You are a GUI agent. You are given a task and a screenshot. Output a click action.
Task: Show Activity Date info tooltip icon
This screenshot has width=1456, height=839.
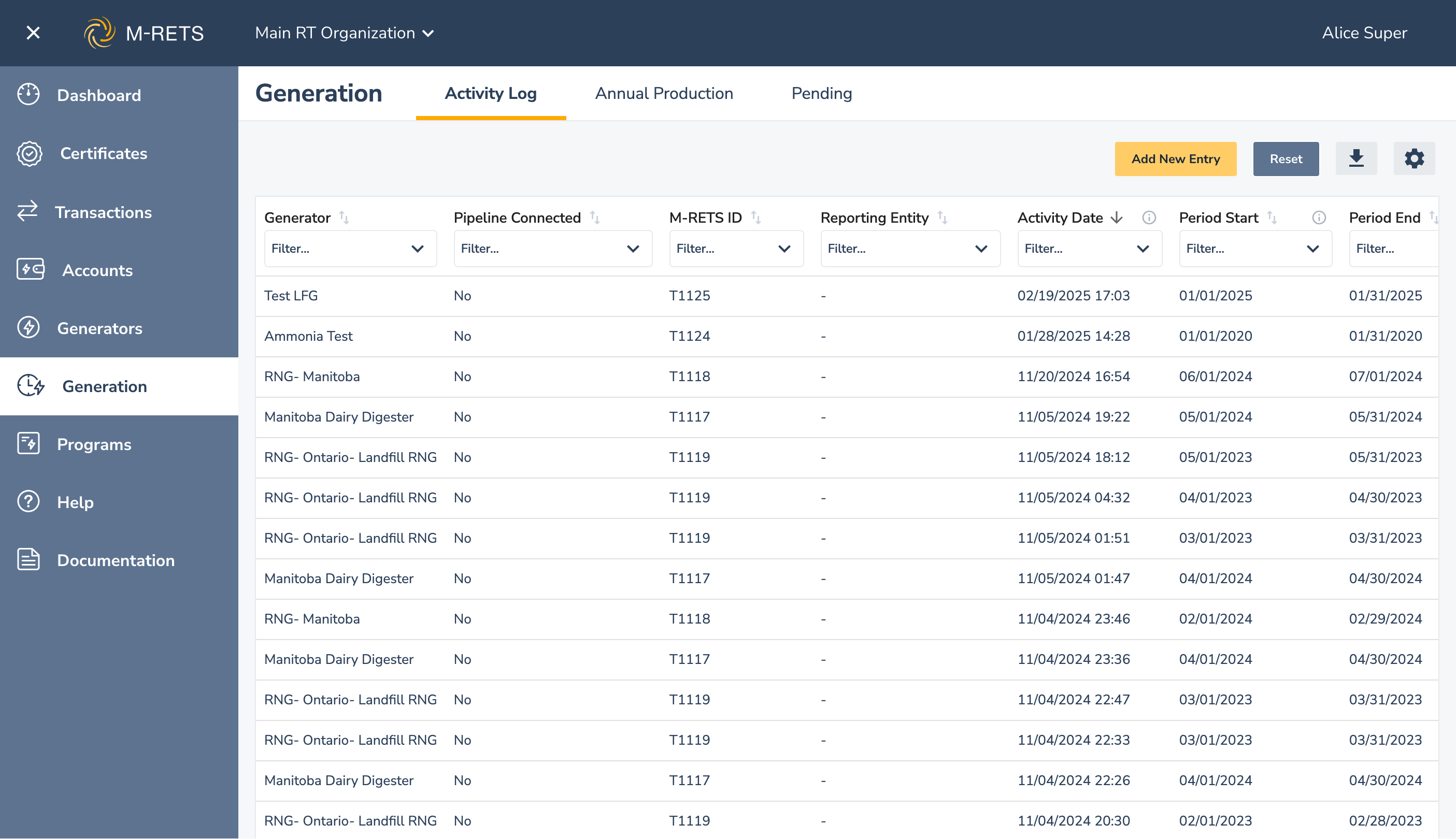pos(1149,217)
